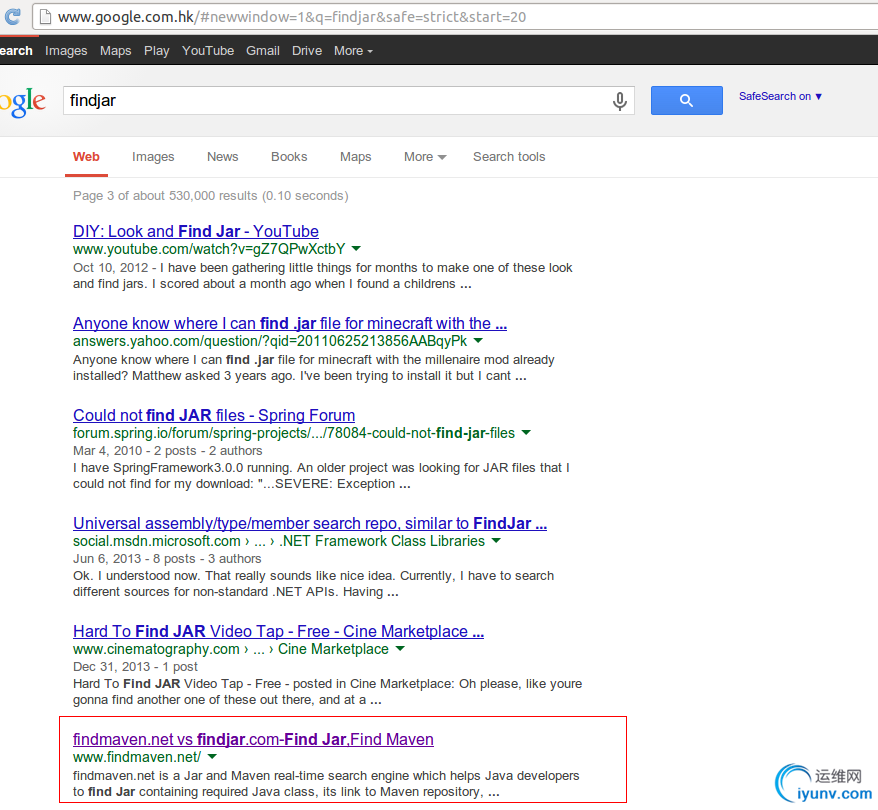Expand the arrow next to the forum.spring.io URL
This screenshot has height=810, width=878.
(526, 432)
